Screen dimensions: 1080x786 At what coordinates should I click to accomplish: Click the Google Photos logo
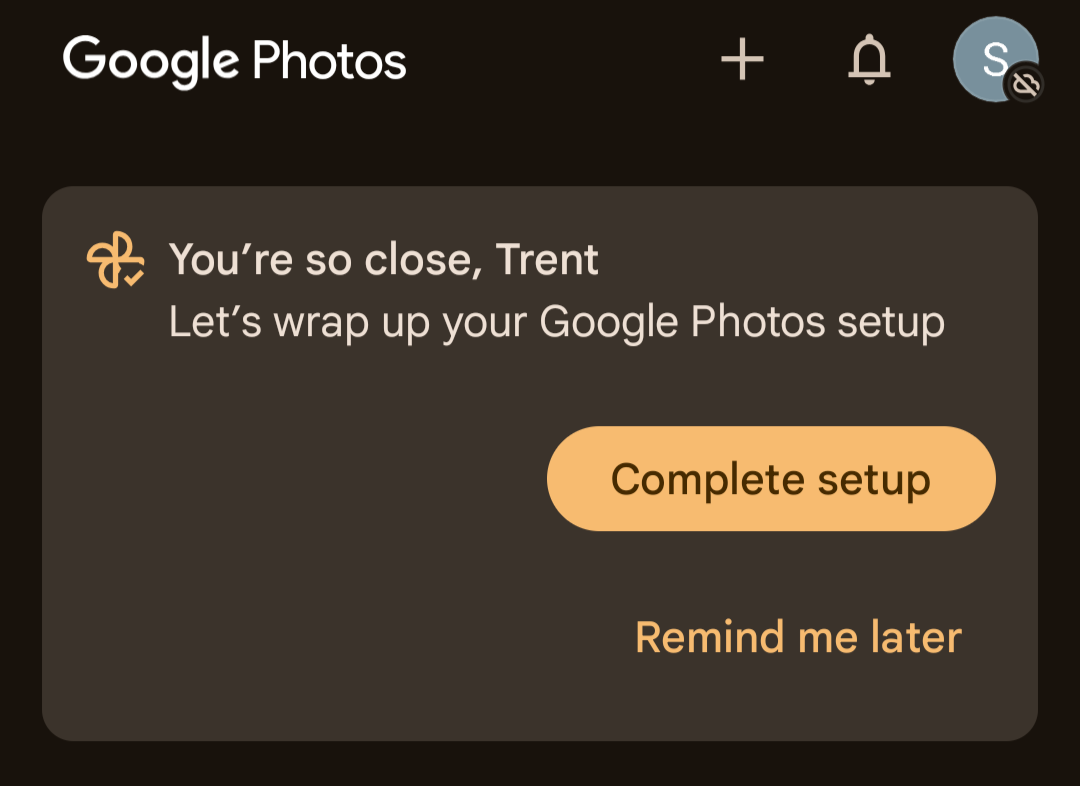click(234, 61)
